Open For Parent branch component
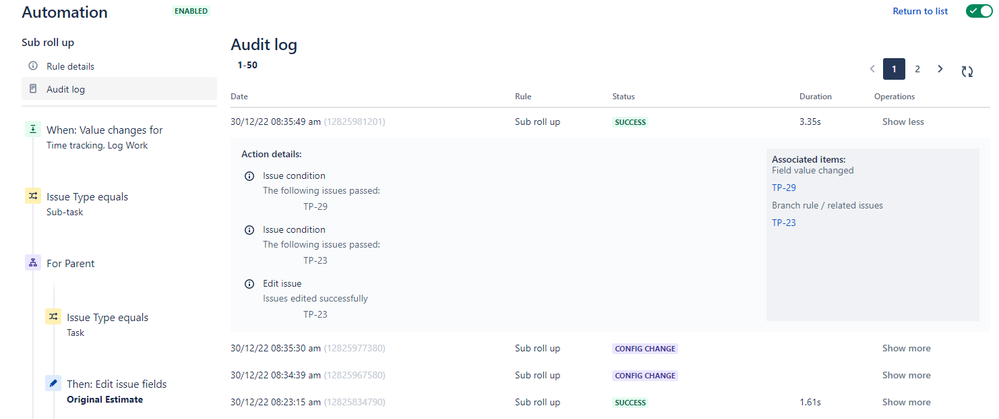The height and width of the screenshot is (419, 999). point(71,263)
